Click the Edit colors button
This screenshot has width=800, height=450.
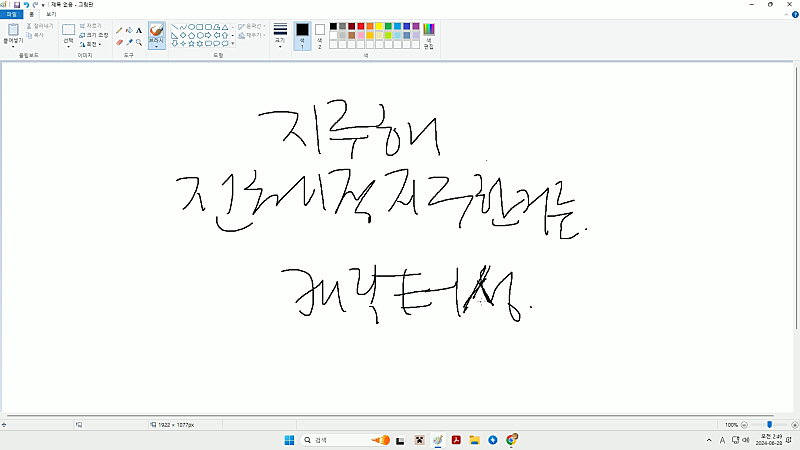point(429,34)
